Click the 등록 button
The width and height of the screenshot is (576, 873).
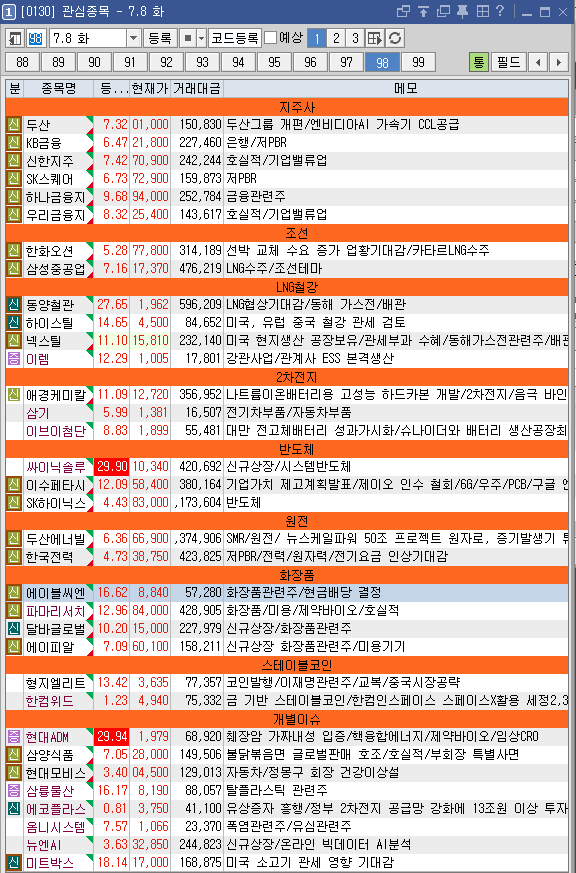(160, 38)
